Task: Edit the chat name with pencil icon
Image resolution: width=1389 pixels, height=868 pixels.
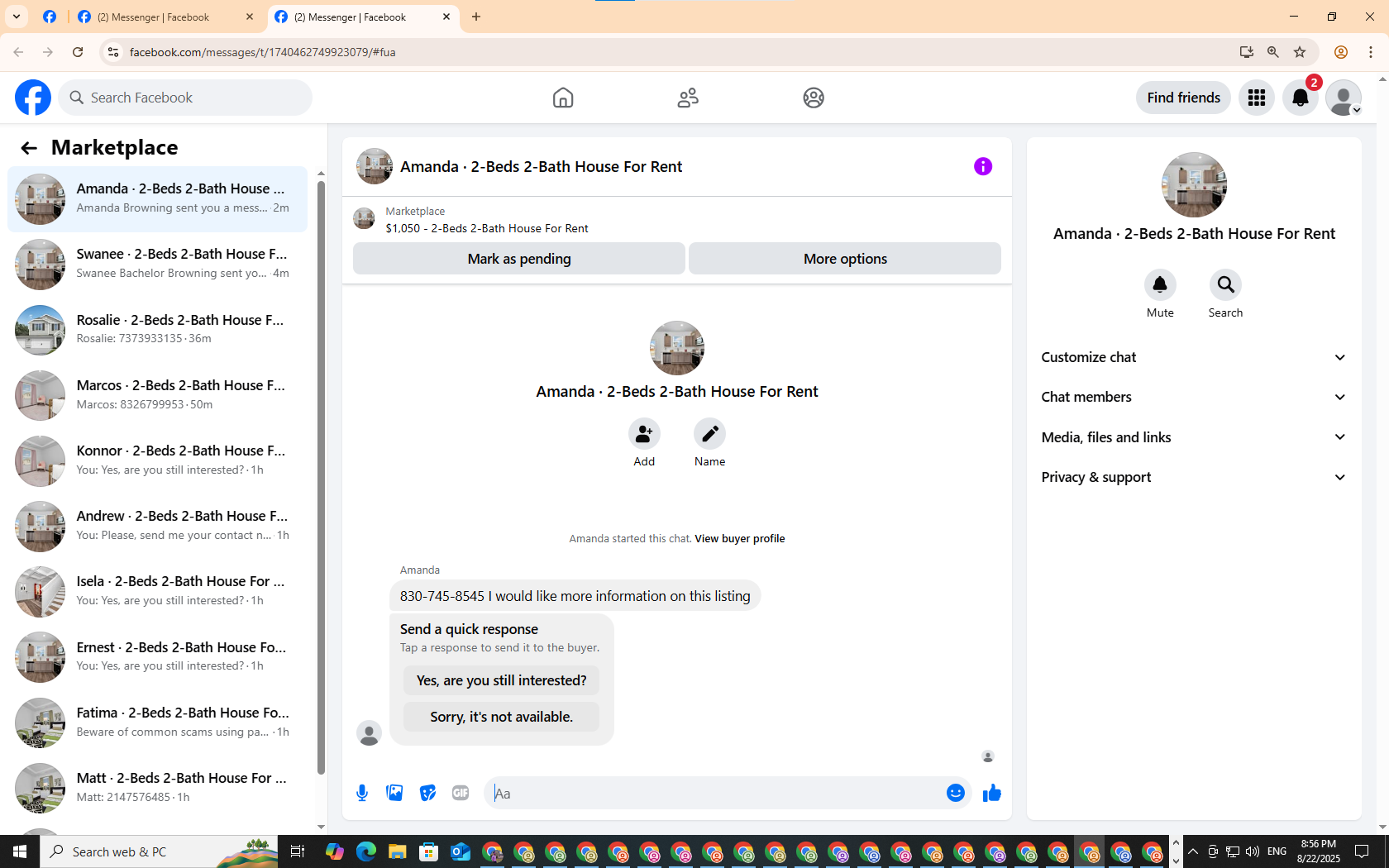Action: point(709,434)
